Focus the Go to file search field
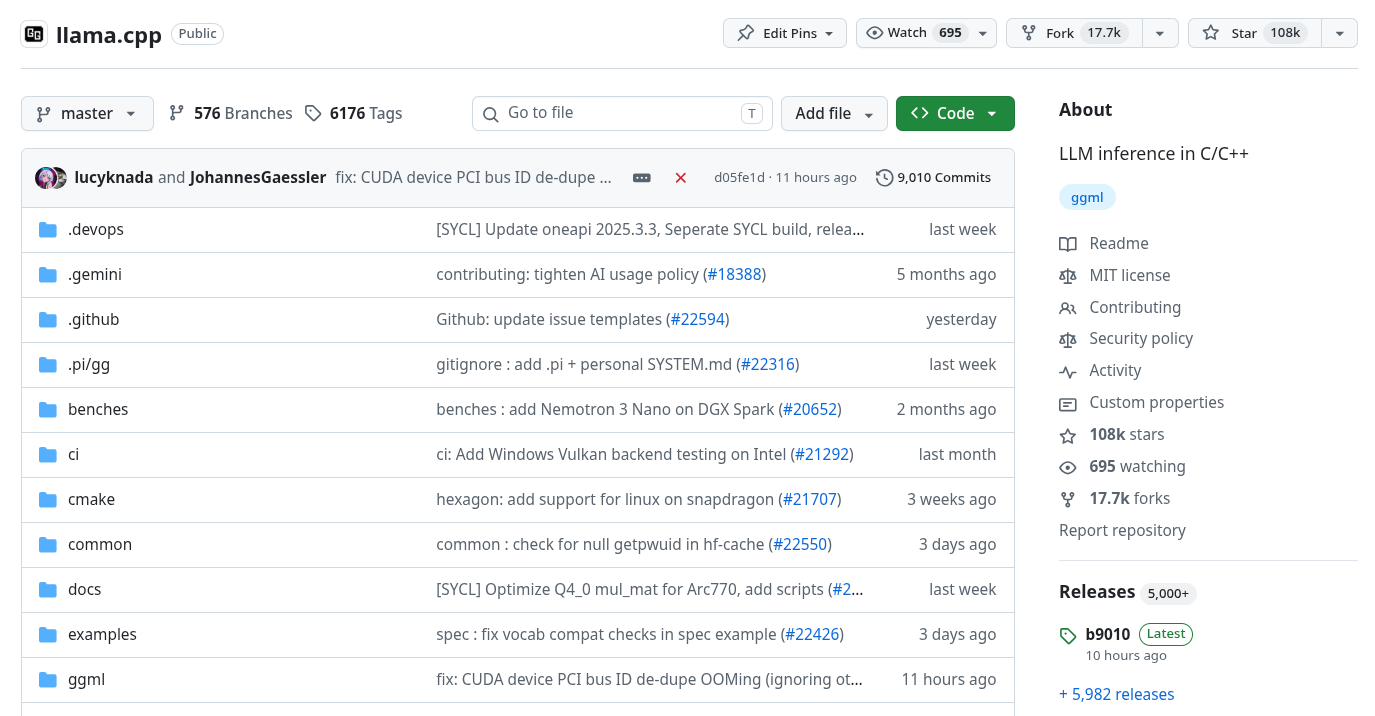 click(622, 113)
